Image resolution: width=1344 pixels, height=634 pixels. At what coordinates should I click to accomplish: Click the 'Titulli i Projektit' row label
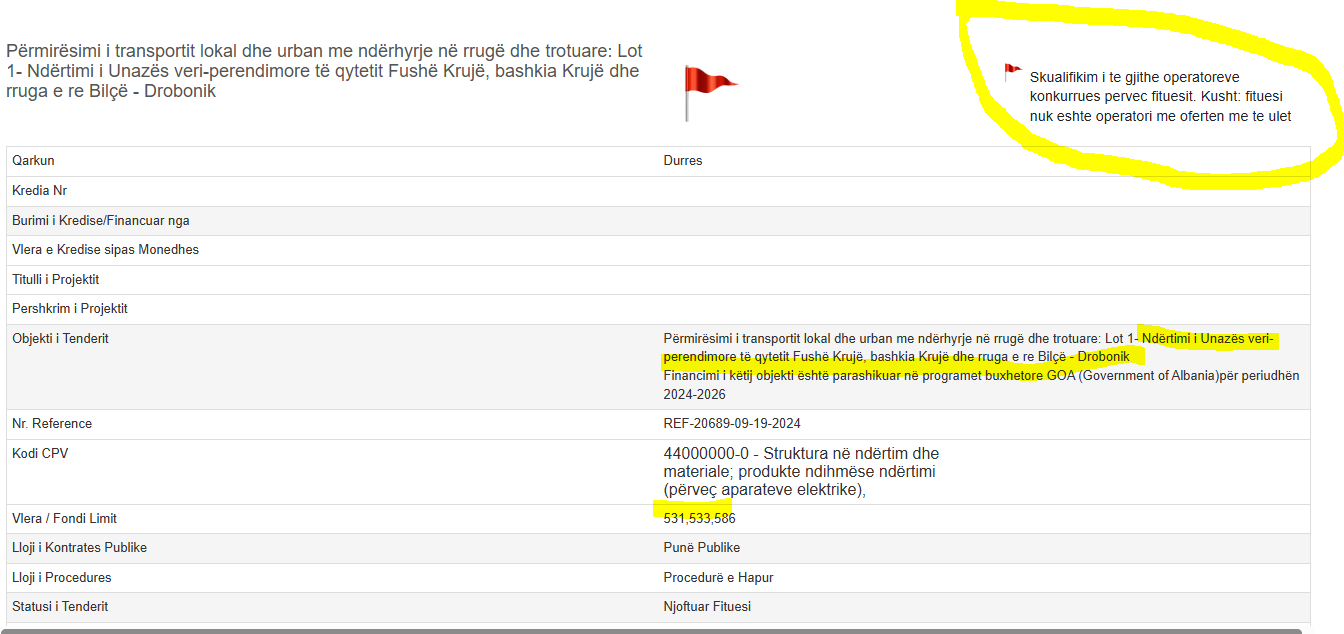[56, 280]
